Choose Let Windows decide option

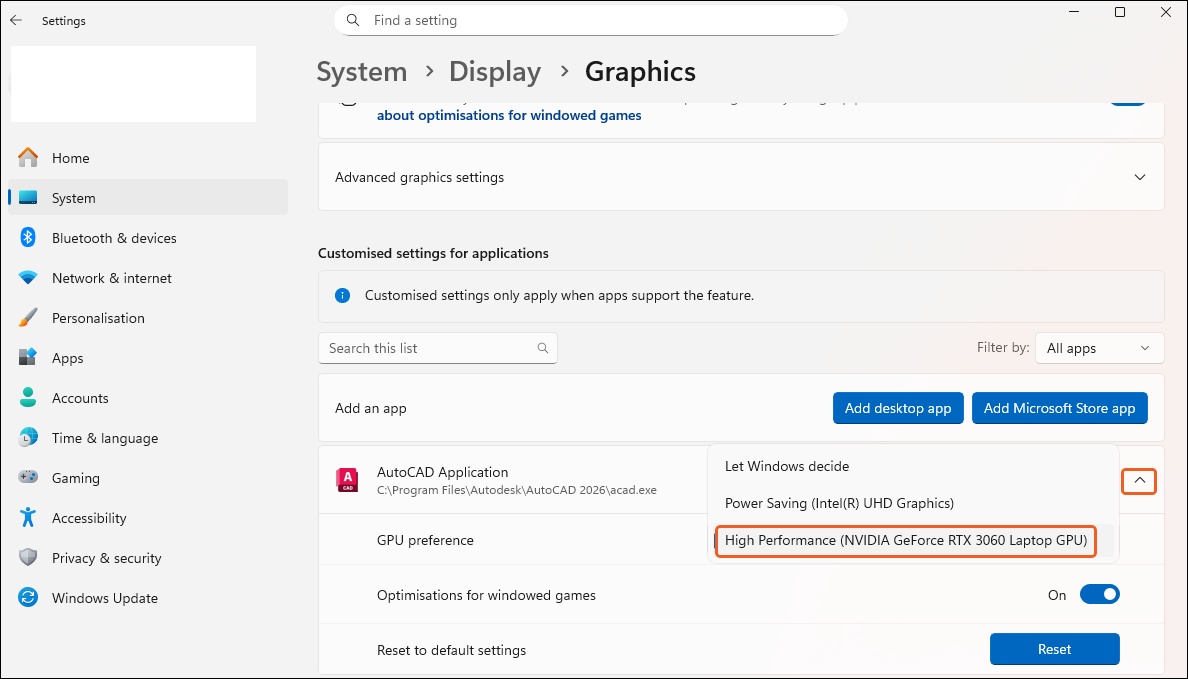tap(913, 466)
